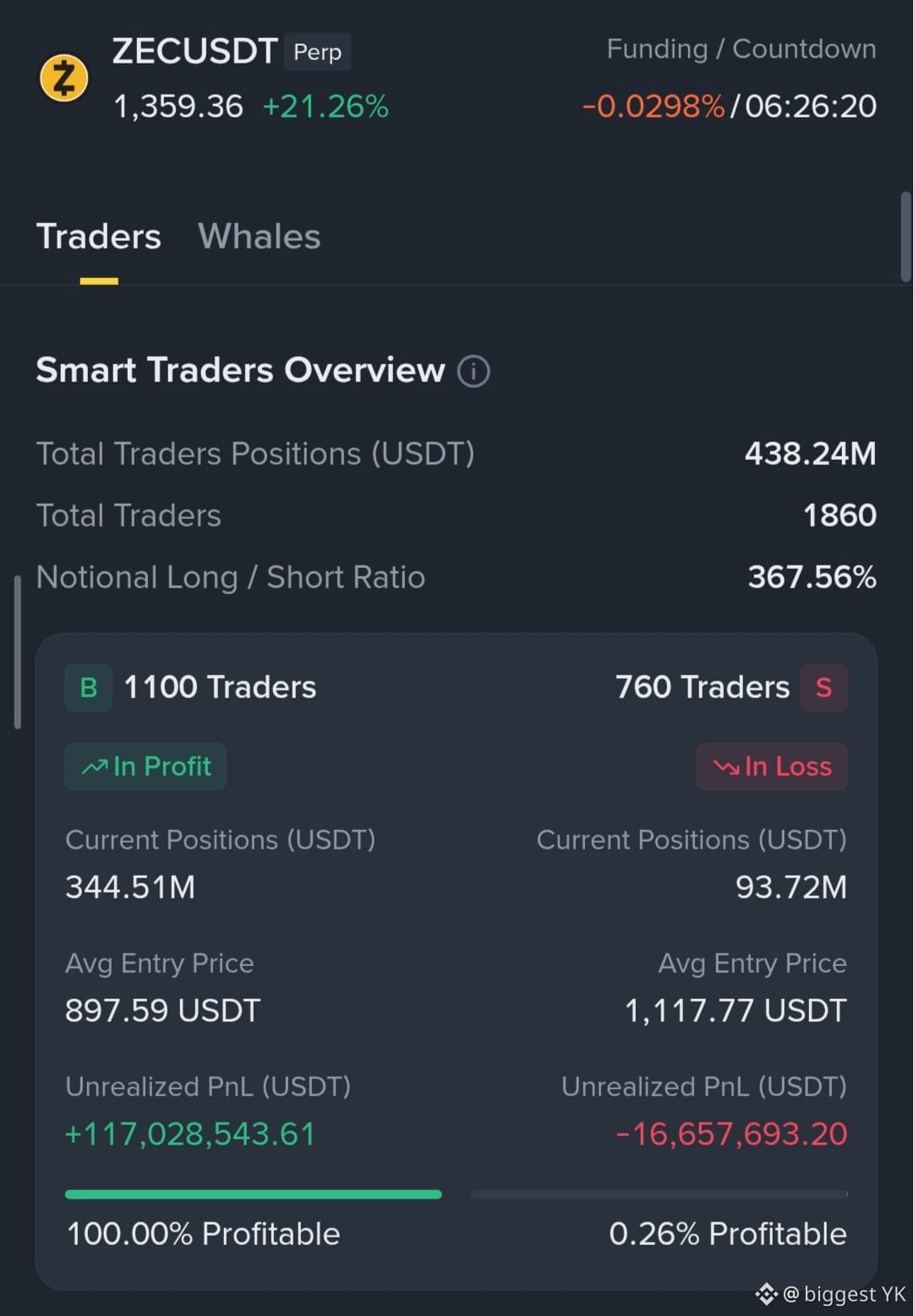The height and width of the screenshot is (1316, 913).
Task: Click the Binance logo watermark icon
Action: coord(766,1293)
